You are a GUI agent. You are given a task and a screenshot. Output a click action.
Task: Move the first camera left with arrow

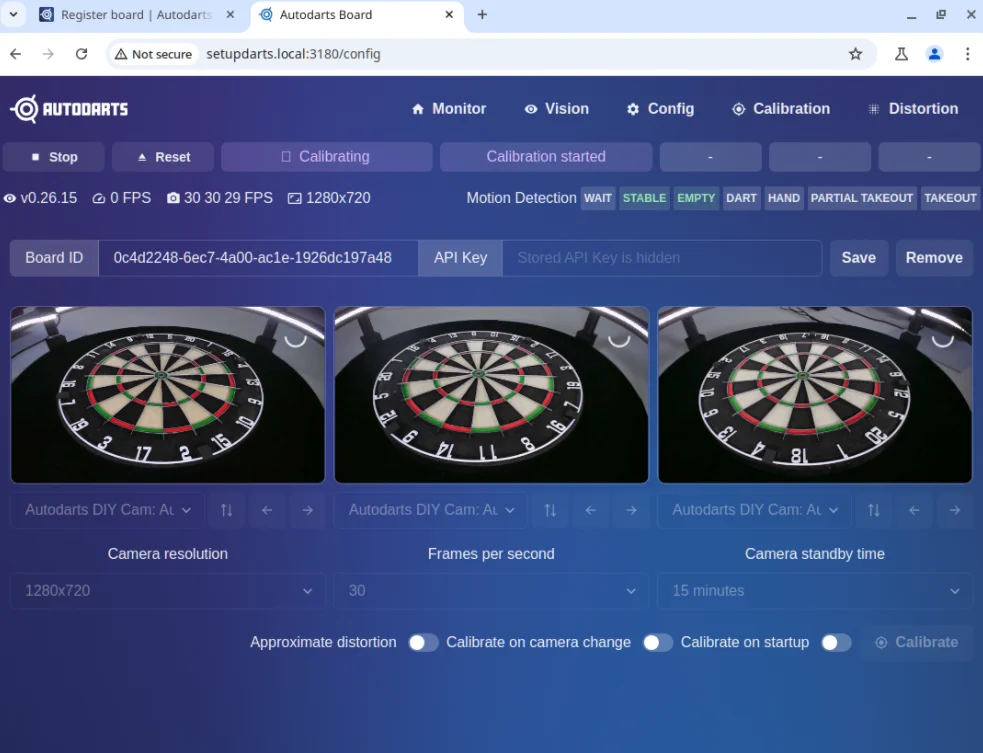267,510
